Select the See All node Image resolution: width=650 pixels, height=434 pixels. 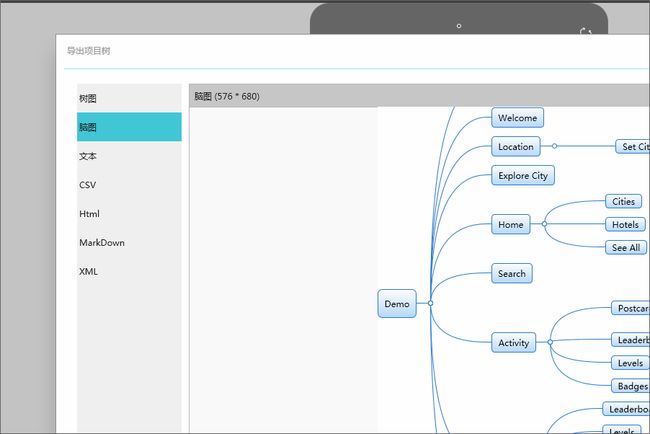point(626,248)
